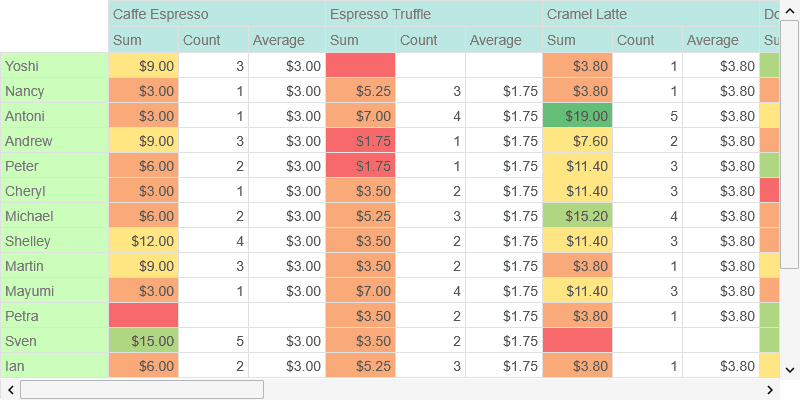Select the Yoshi row header
Screen dimensions: 800x400
point(54,66)
